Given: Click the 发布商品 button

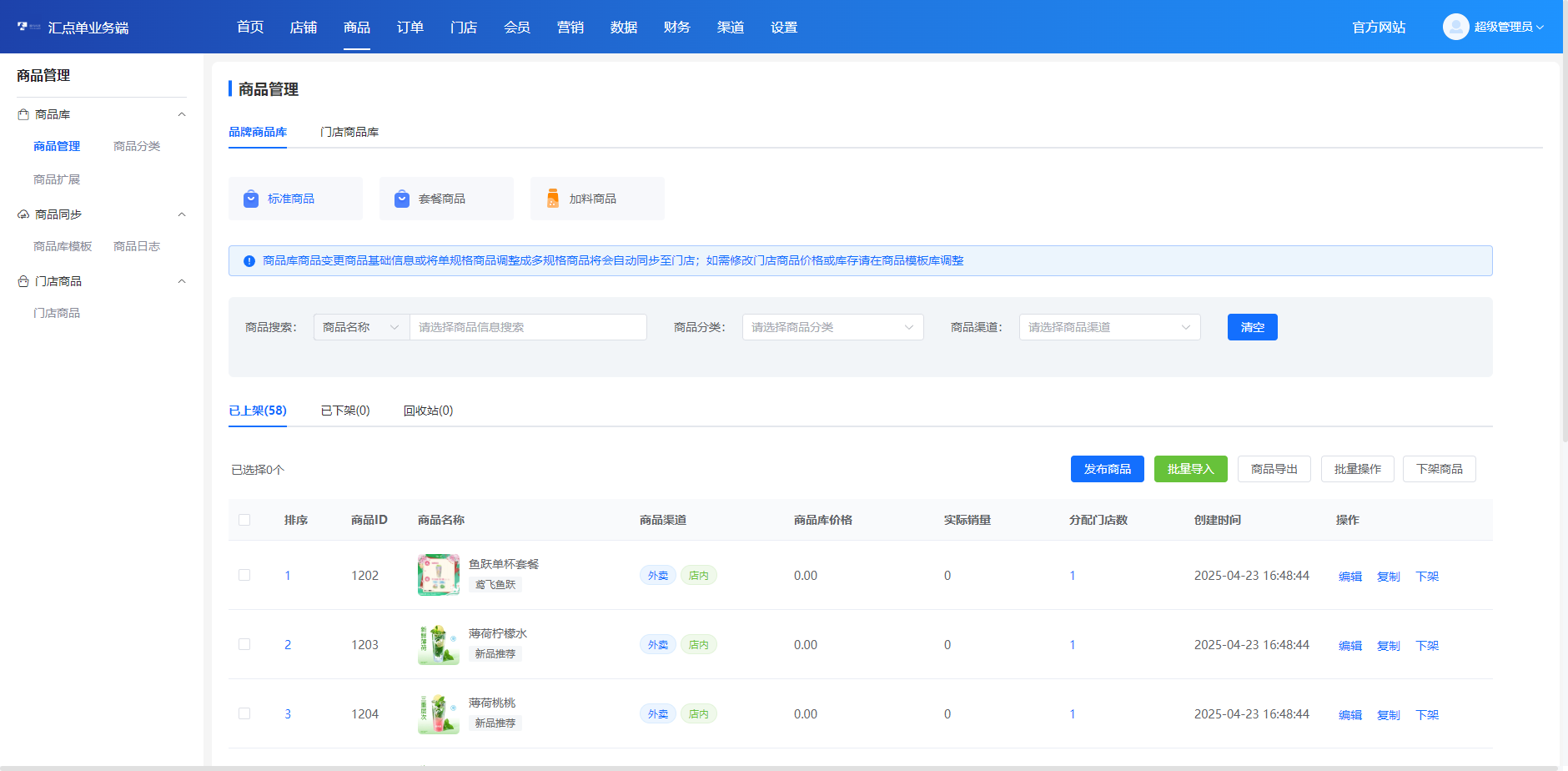Looking at the screenshot, I should [x=1107, y=469].
